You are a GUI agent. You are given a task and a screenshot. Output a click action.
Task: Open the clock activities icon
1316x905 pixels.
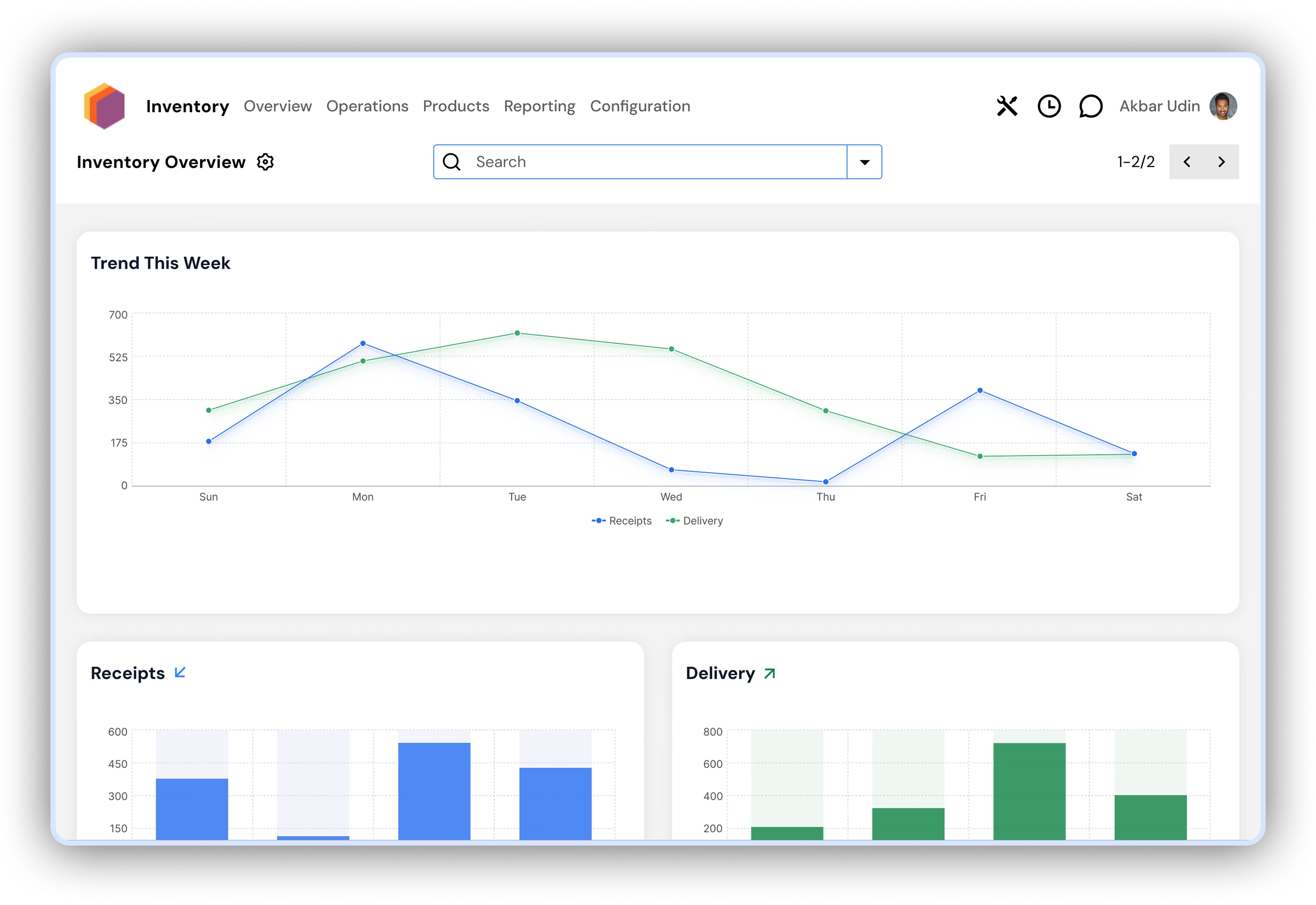click(x=1049, y=106)
